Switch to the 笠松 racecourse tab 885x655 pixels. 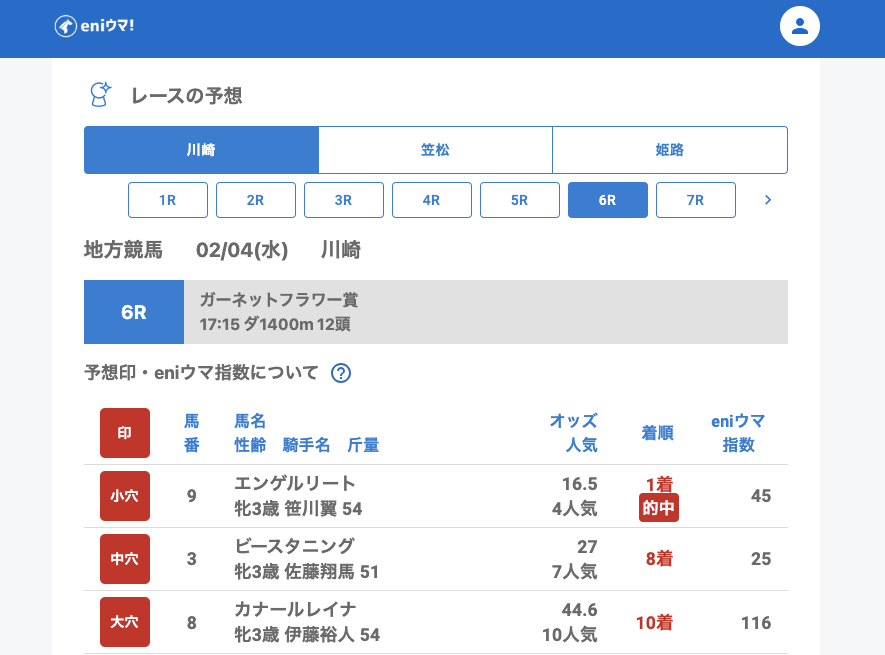(x=435, y=150)
